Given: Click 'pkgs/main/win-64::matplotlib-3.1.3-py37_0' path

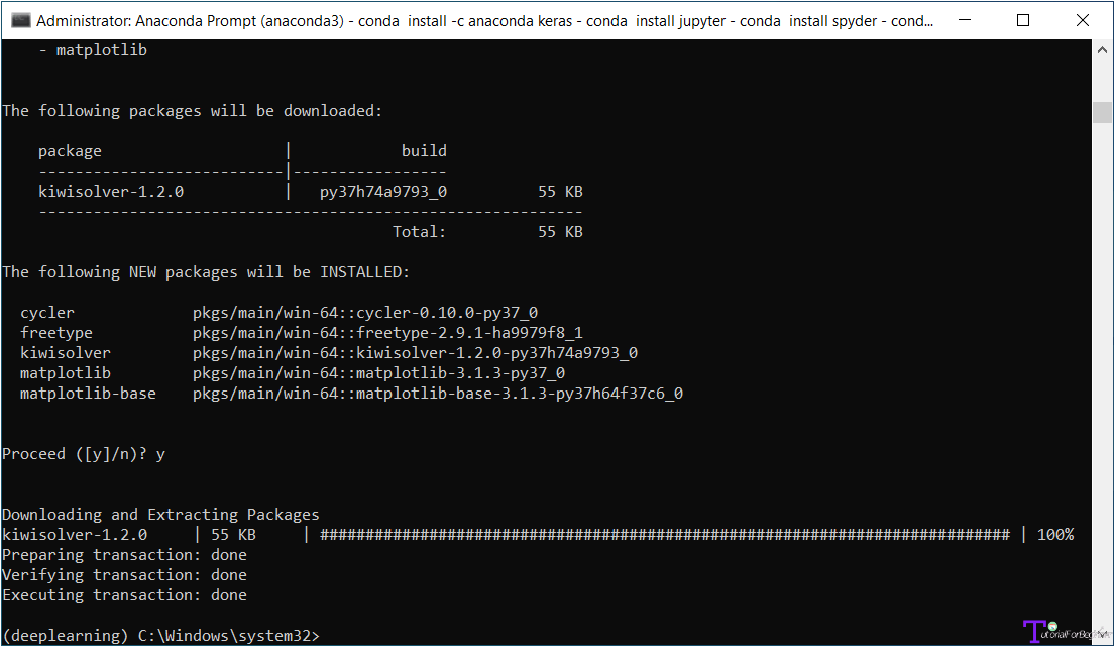Looking at the screenshot, I should pyautogui.click(x=379, y=373).
